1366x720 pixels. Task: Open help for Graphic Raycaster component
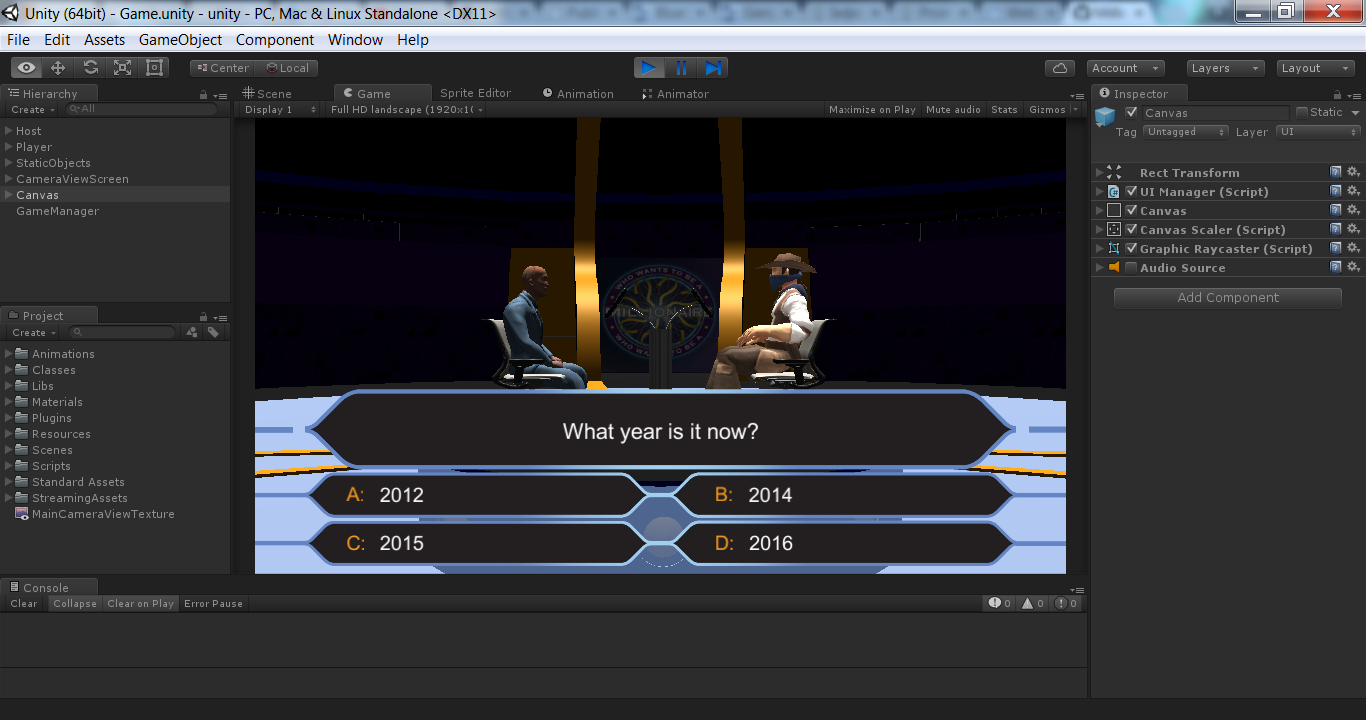(1336, 249)
